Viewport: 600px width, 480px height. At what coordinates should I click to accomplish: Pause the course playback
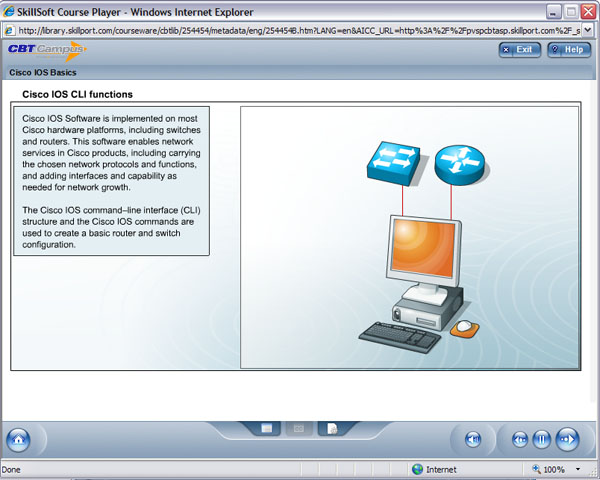click(541, 439)
